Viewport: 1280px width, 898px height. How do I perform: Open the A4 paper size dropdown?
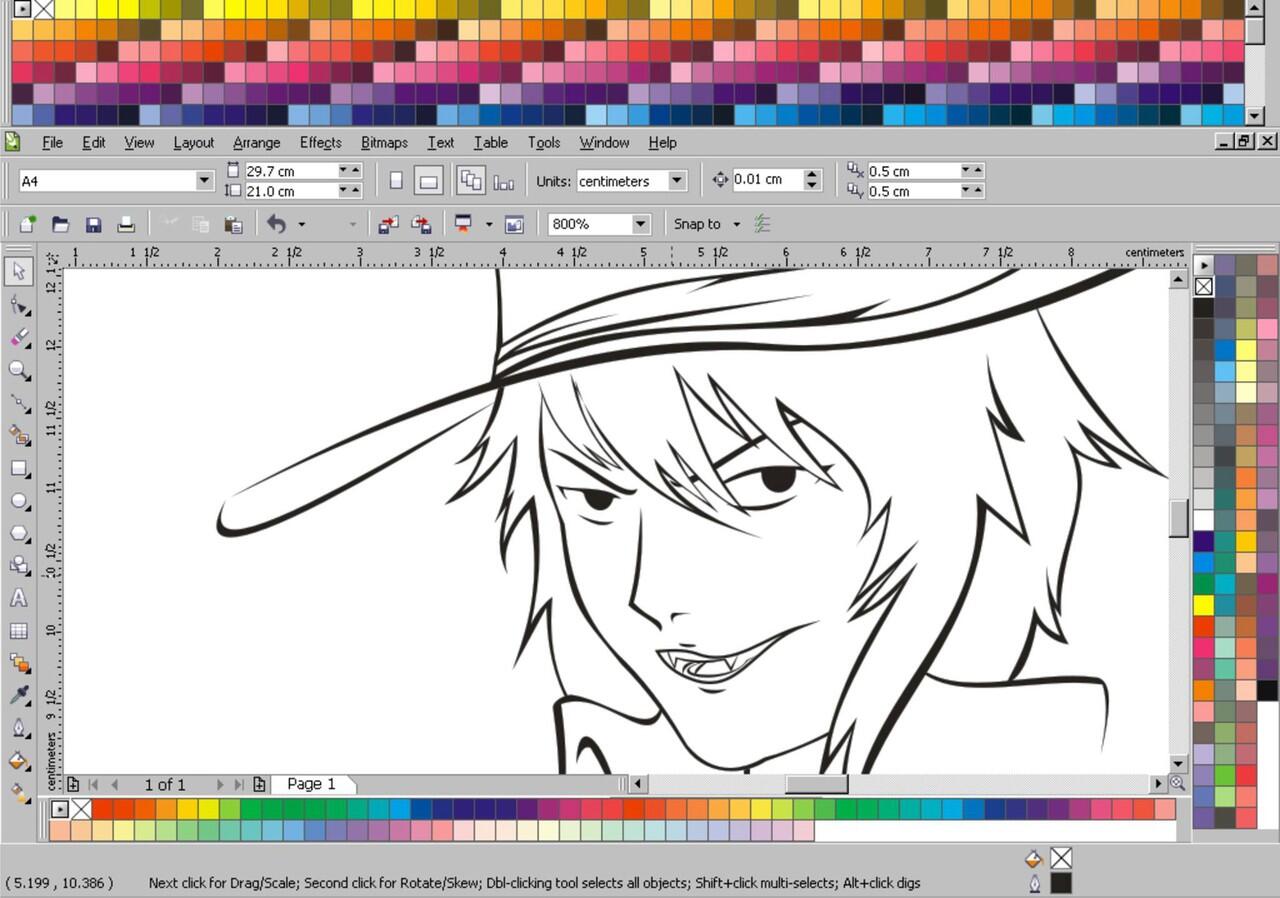tap(205, 181)
